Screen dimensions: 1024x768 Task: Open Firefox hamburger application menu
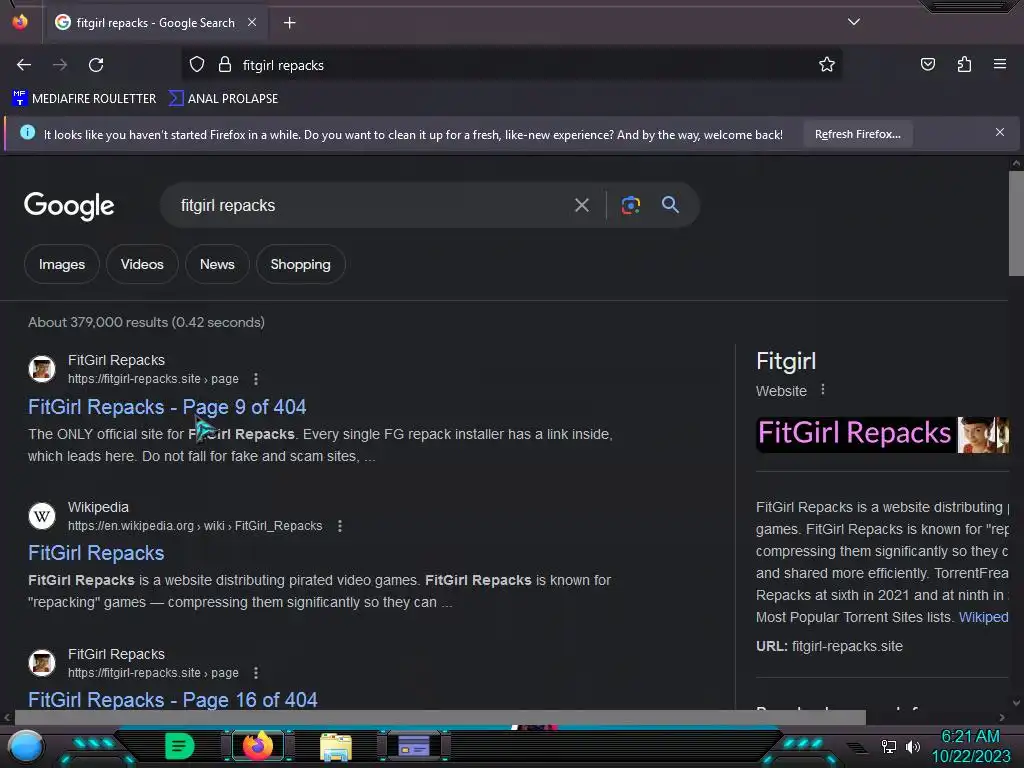tap(999, 65)
